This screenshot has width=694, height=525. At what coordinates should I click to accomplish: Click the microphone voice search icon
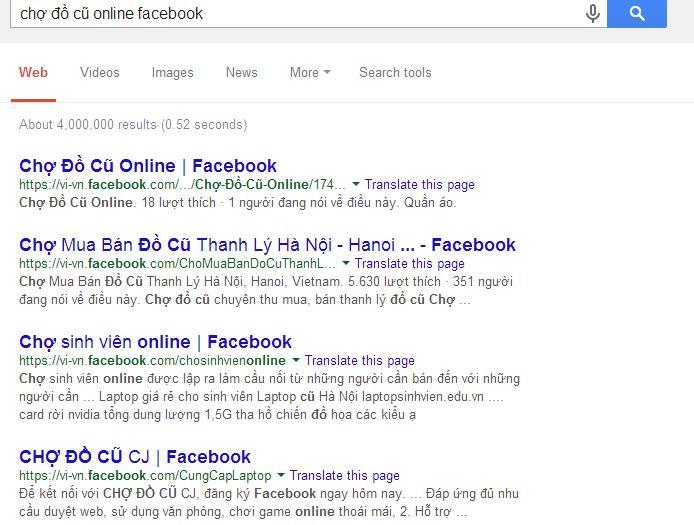point(592,13)
